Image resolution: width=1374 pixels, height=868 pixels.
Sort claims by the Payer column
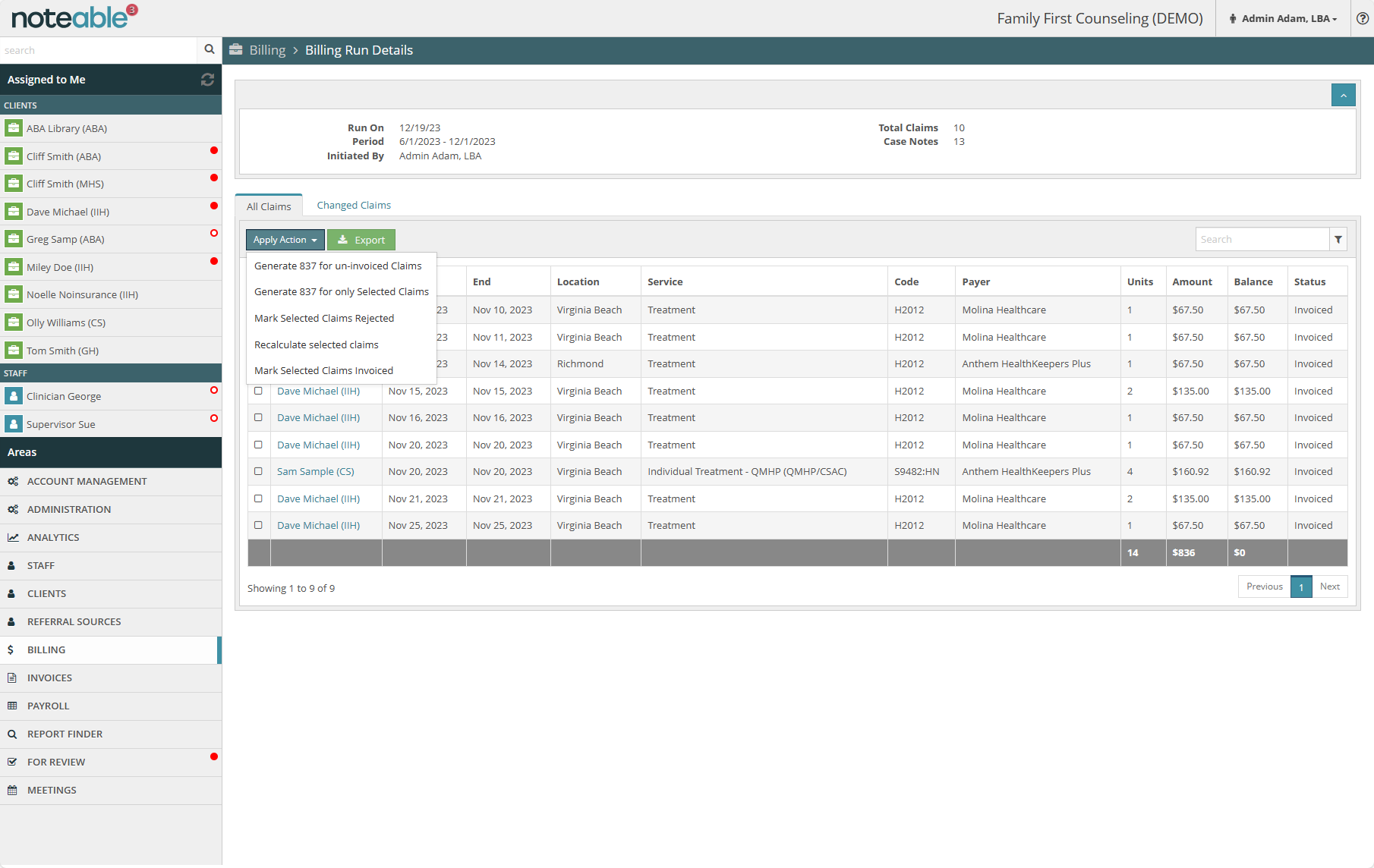[1037, 281]
